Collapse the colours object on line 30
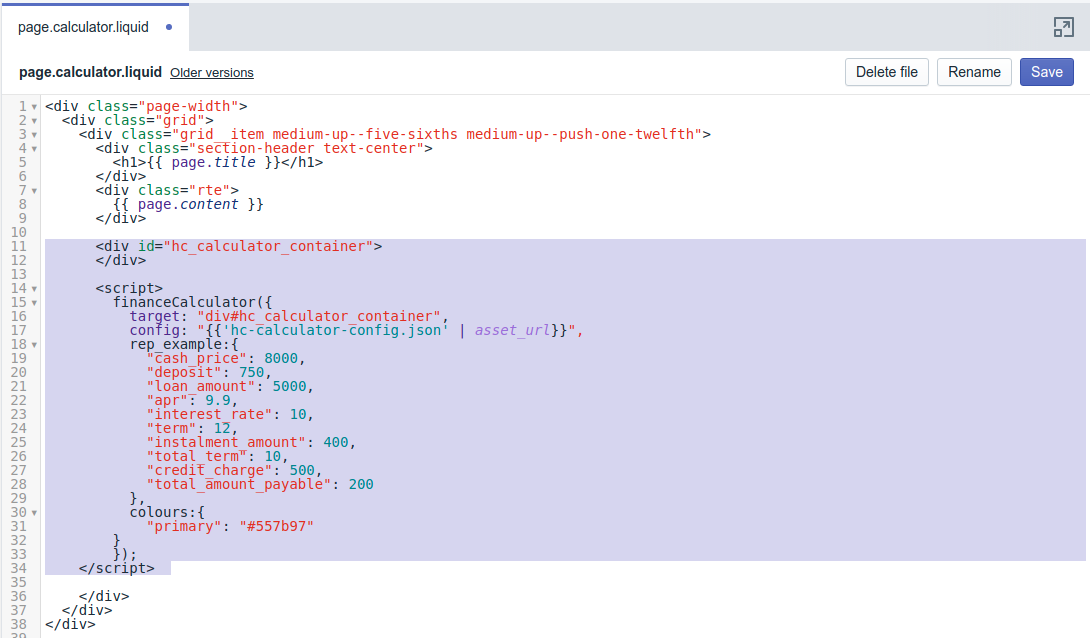Viewport: 1090px width, 638px height. [34, 512]
